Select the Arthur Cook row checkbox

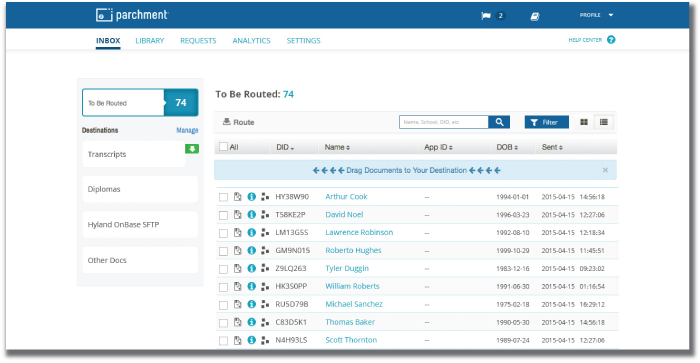(x=223, y=197)
